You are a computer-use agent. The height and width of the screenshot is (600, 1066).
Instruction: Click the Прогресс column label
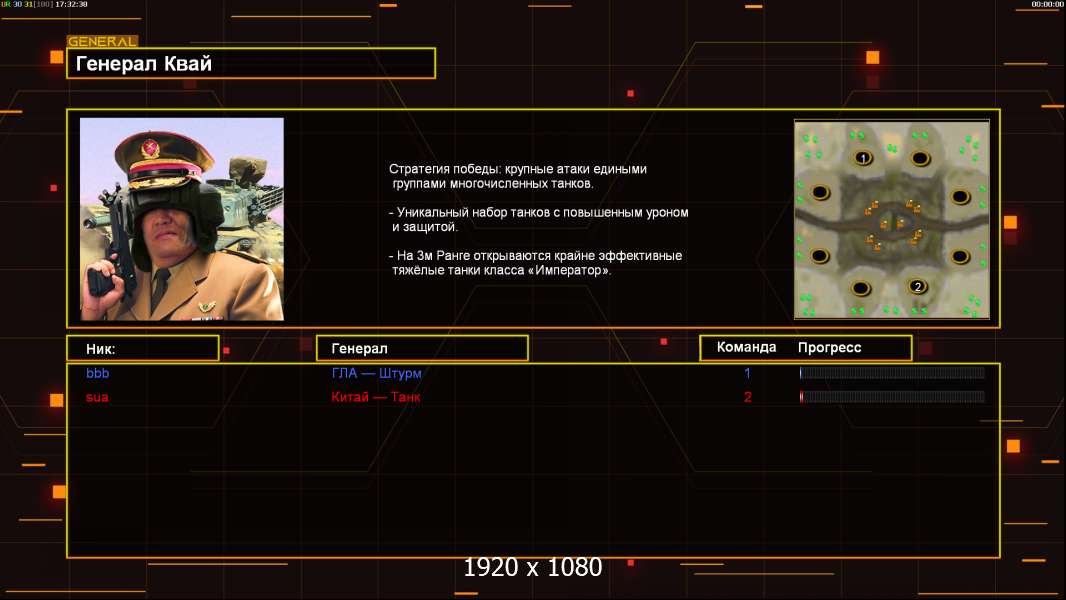(829, 347)
